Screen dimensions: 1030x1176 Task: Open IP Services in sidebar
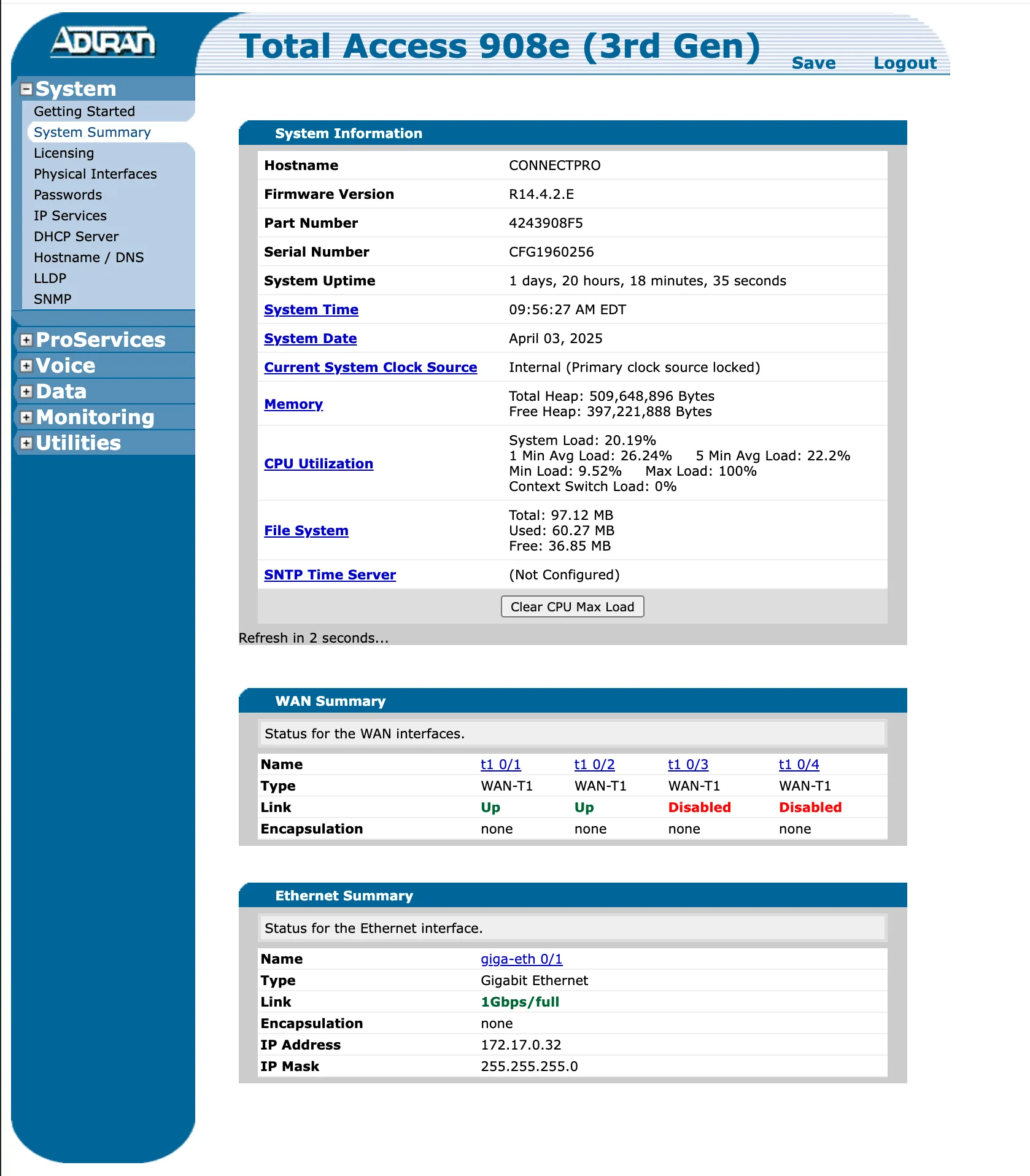pos(70,215)
